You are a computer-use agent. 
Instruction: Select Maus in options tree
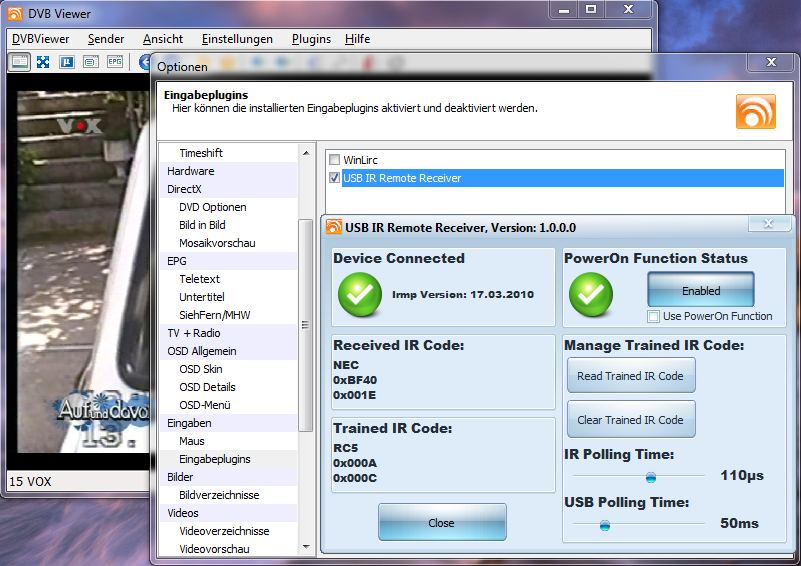coord(192,441)
